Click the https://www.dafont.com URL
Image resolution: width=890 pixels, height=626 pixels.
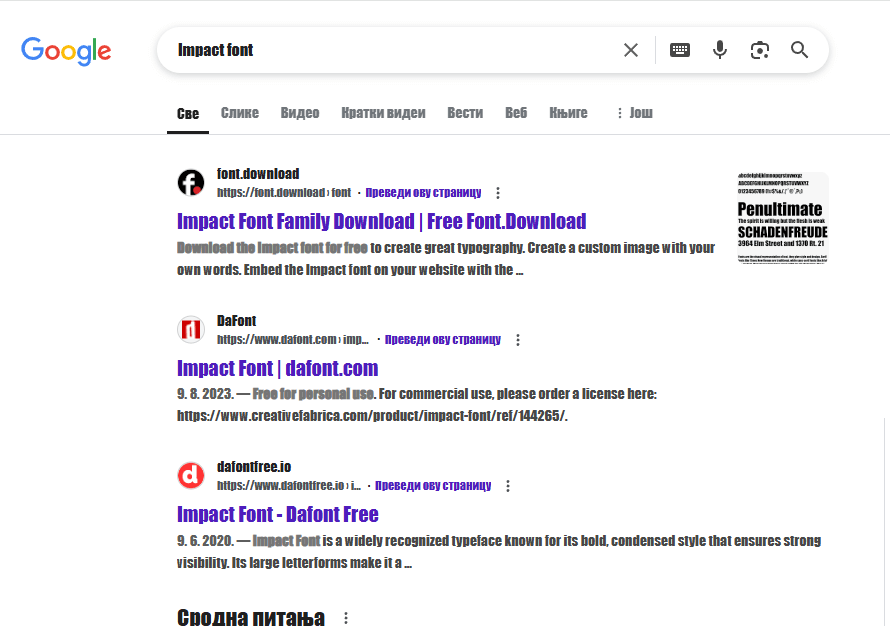click(x=293, y=339)
